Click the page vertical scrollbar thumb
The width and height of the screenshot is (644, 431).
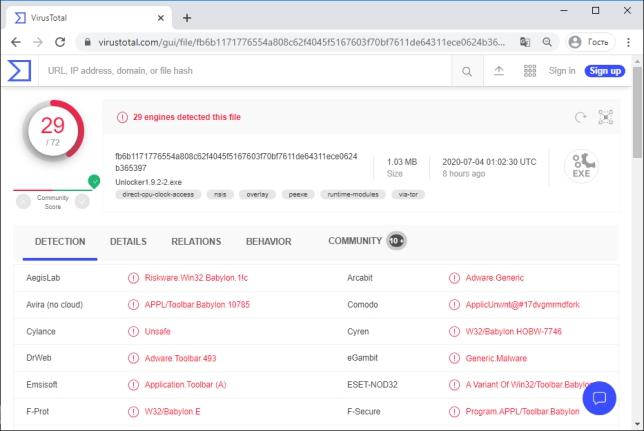click(637, 112)
